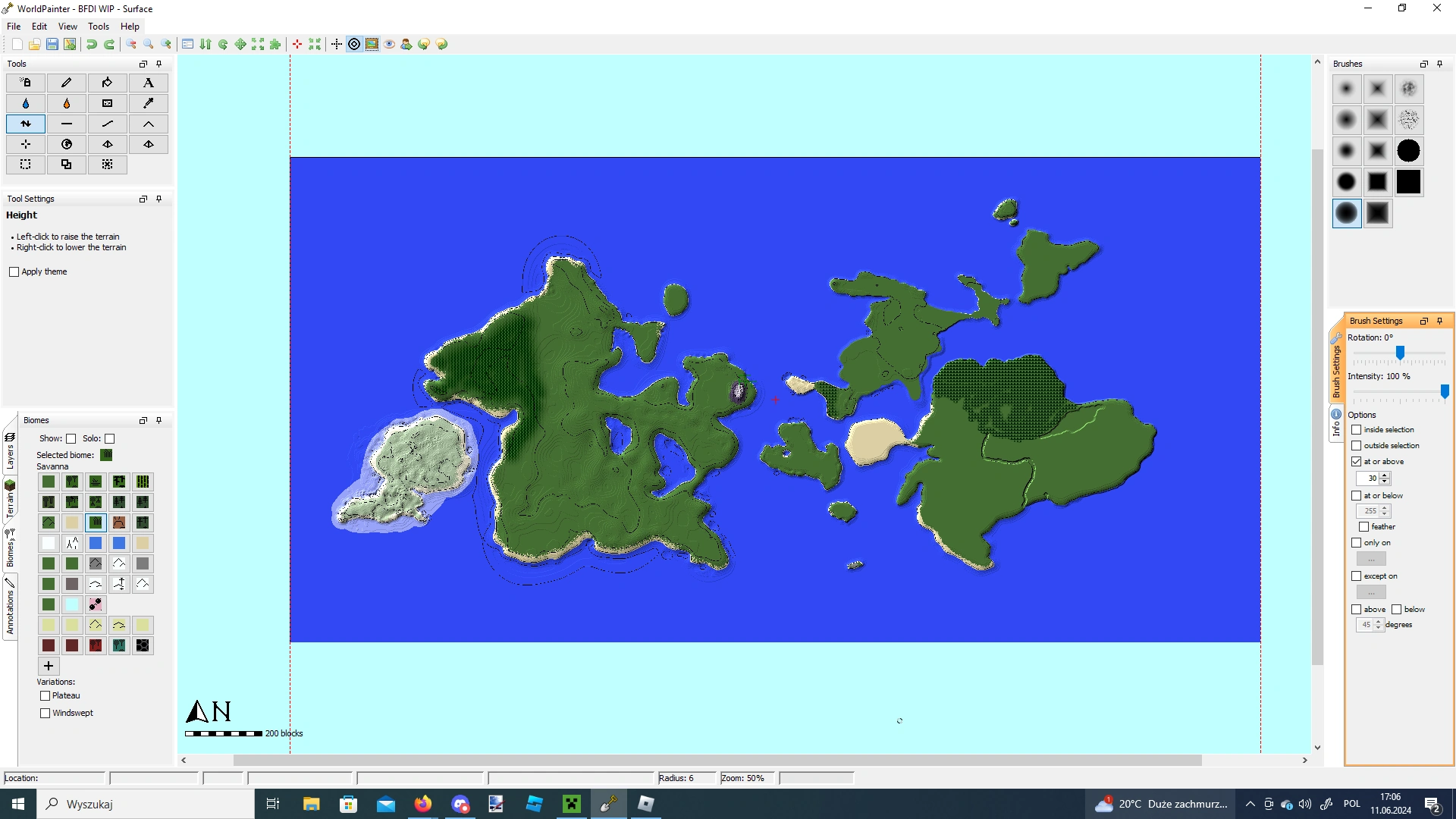Check the inside selection option
The height and width of the screenshot is (819, 1456).
click(x=1357, y=429)
